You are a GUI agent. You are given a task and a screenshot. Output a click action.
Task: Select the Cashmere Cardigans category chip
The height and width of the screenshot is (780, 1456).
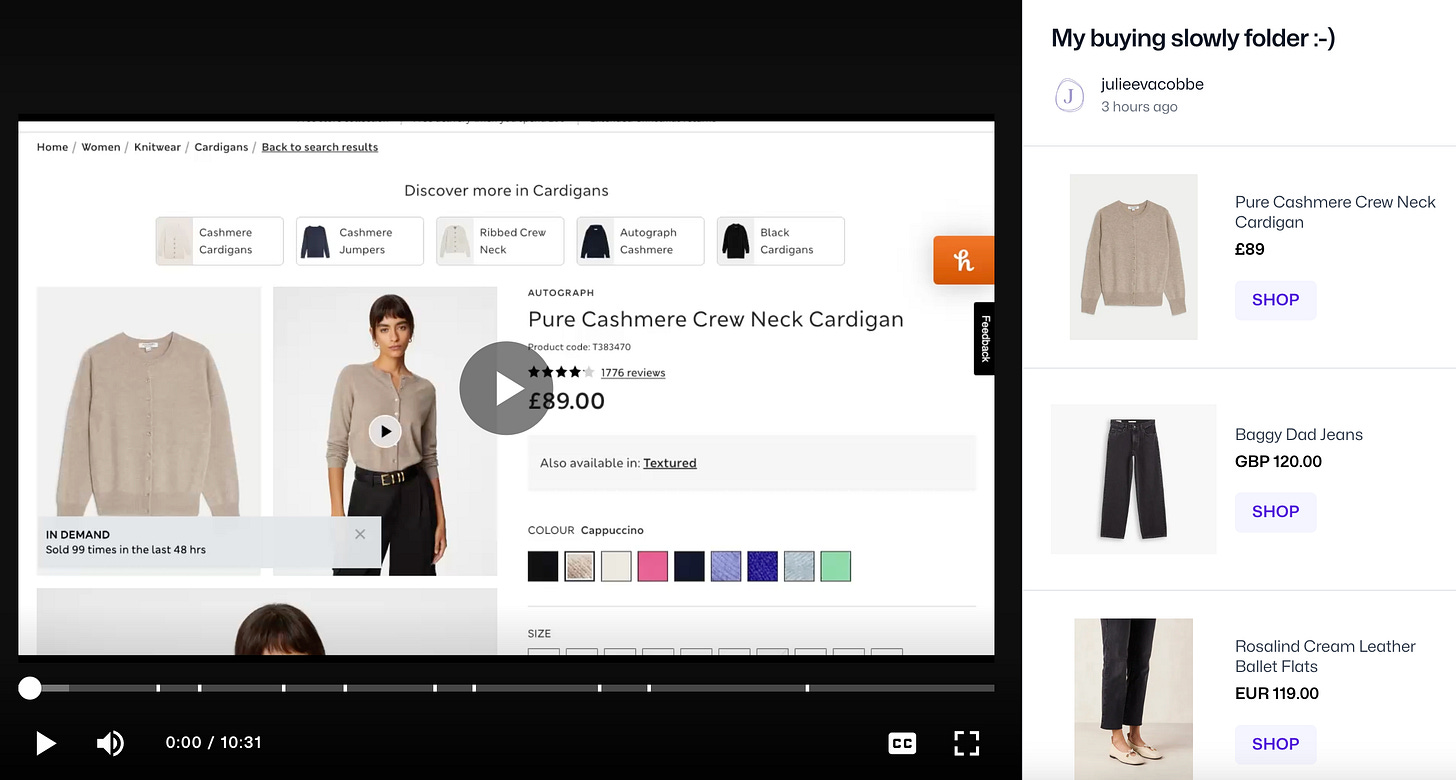219,241
